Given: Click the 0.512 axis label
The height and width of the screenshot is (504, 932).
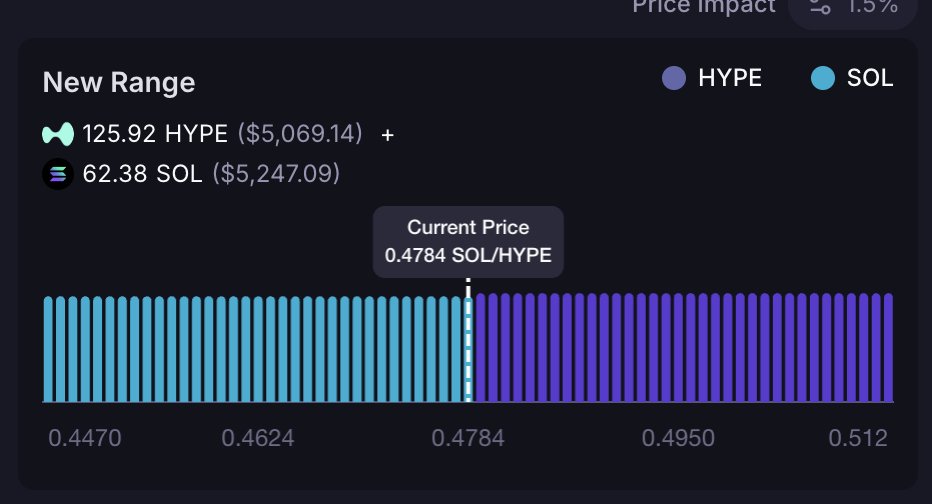Looking at the screenshot, I should coord(857,438).
